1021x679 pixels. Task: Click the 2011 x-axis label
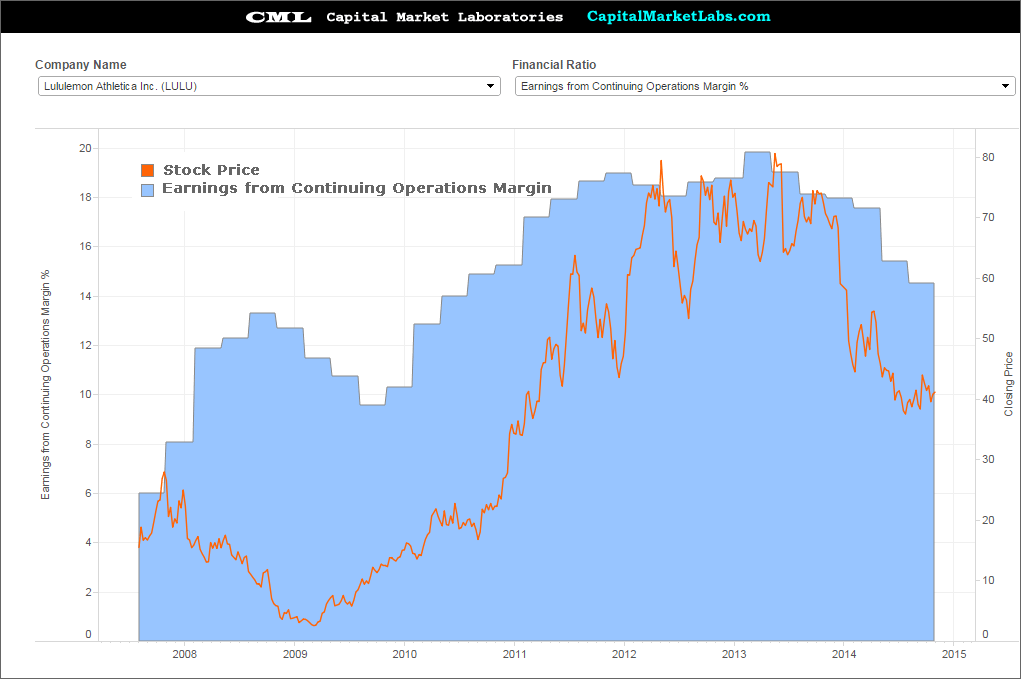point(514,654)
